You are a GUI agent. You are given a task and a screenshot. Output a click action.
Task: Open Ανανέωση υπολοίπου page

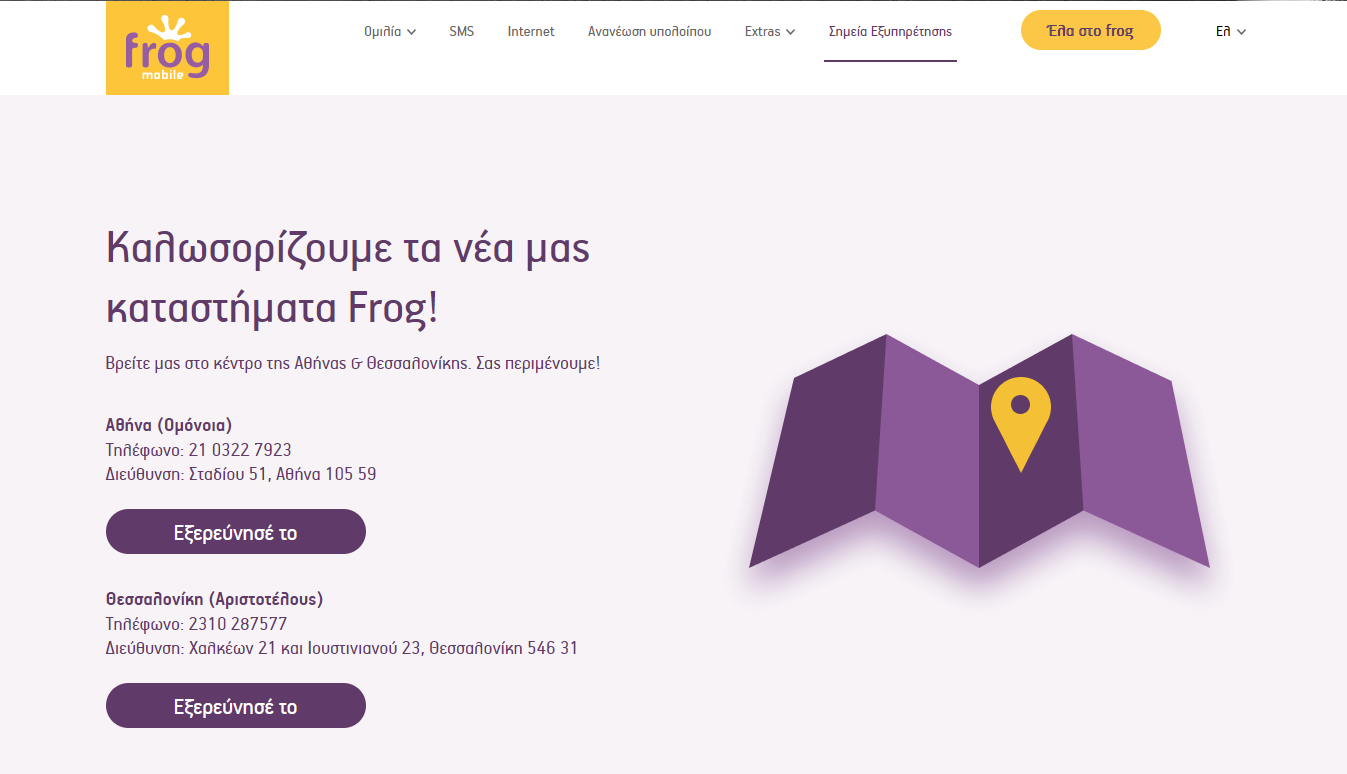pyautogui.click(x=649, y=32)
